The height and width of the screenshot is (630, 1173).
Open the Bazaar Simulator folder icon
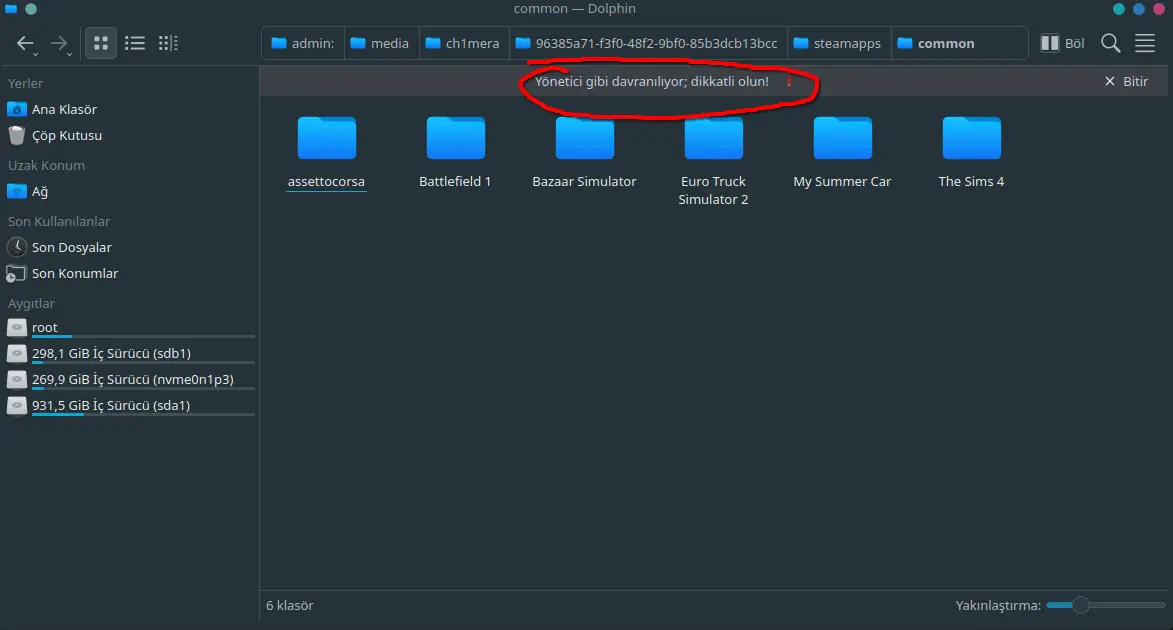pyautogui.click(x=584, y=138)
